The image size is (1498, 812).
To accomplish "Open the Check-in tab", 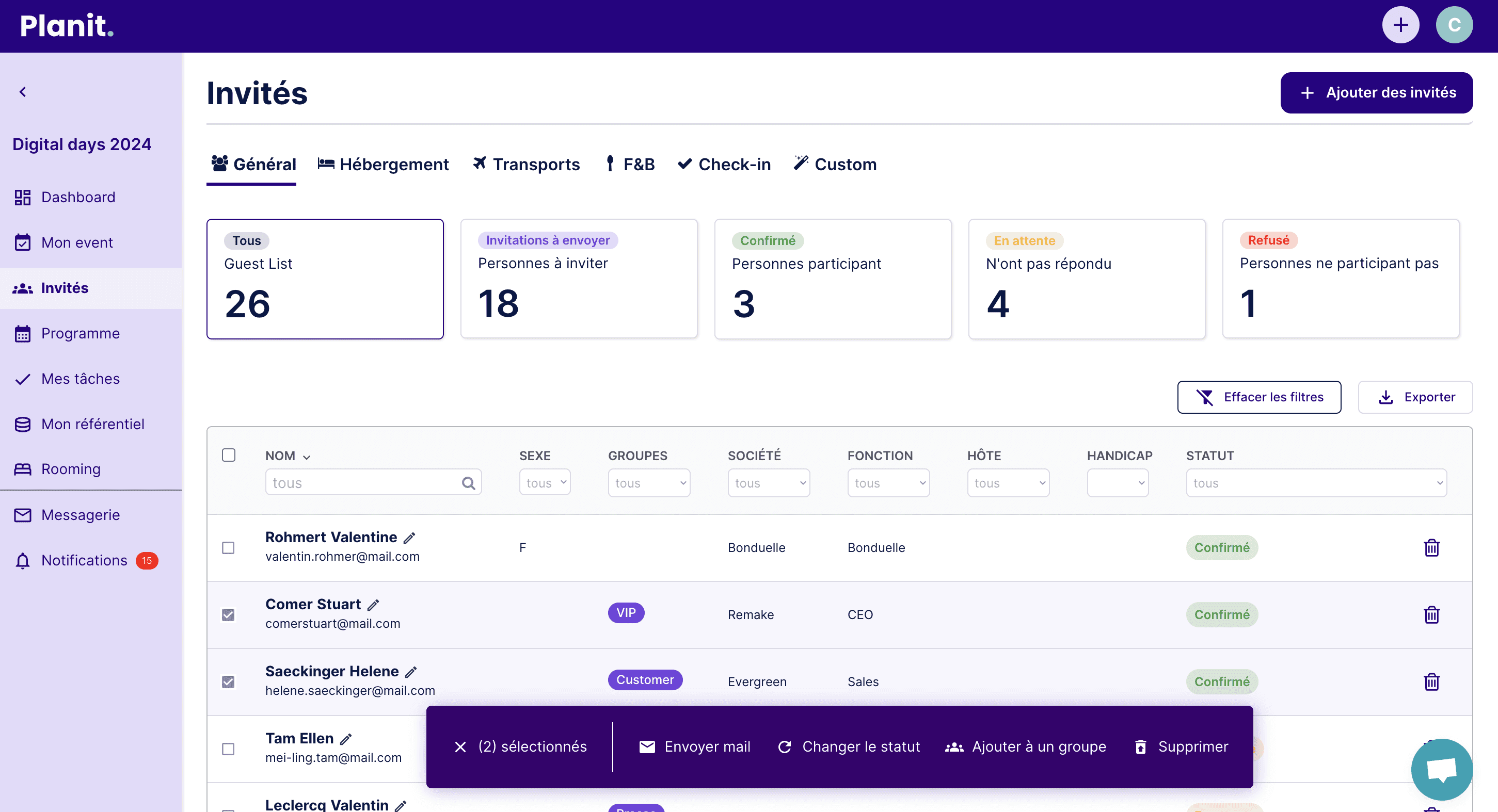I will (x=724, y=165).
